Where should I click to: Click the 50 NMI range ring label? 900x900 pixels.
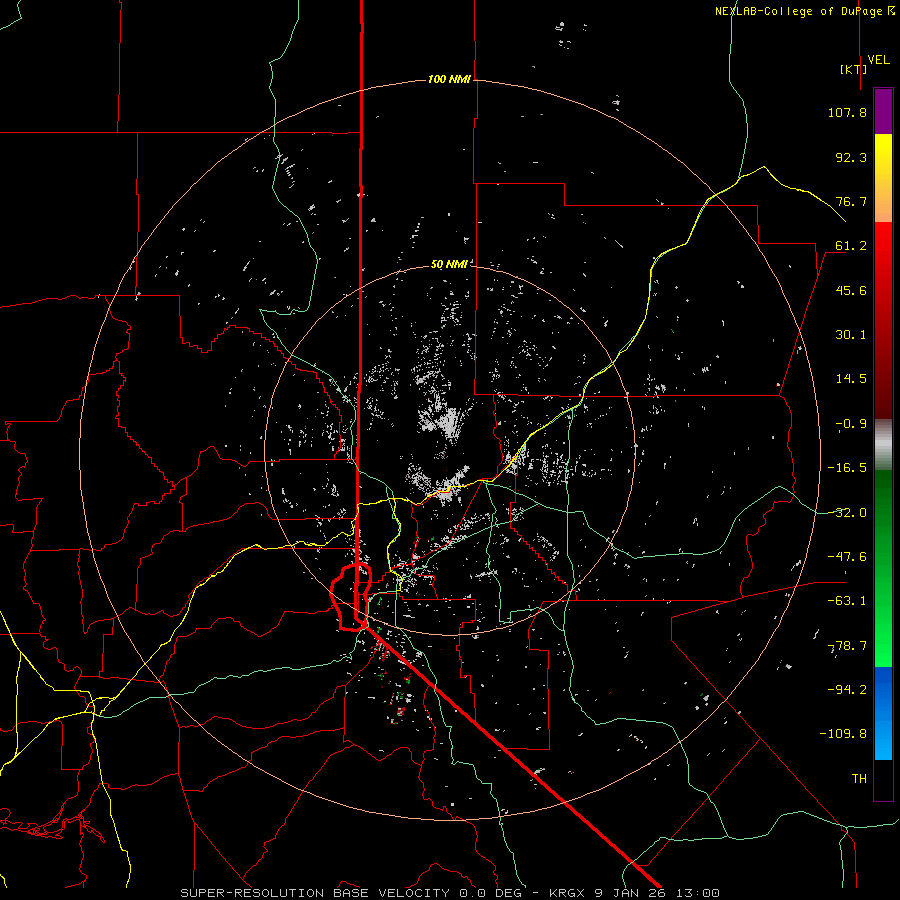tap(449, 264)
